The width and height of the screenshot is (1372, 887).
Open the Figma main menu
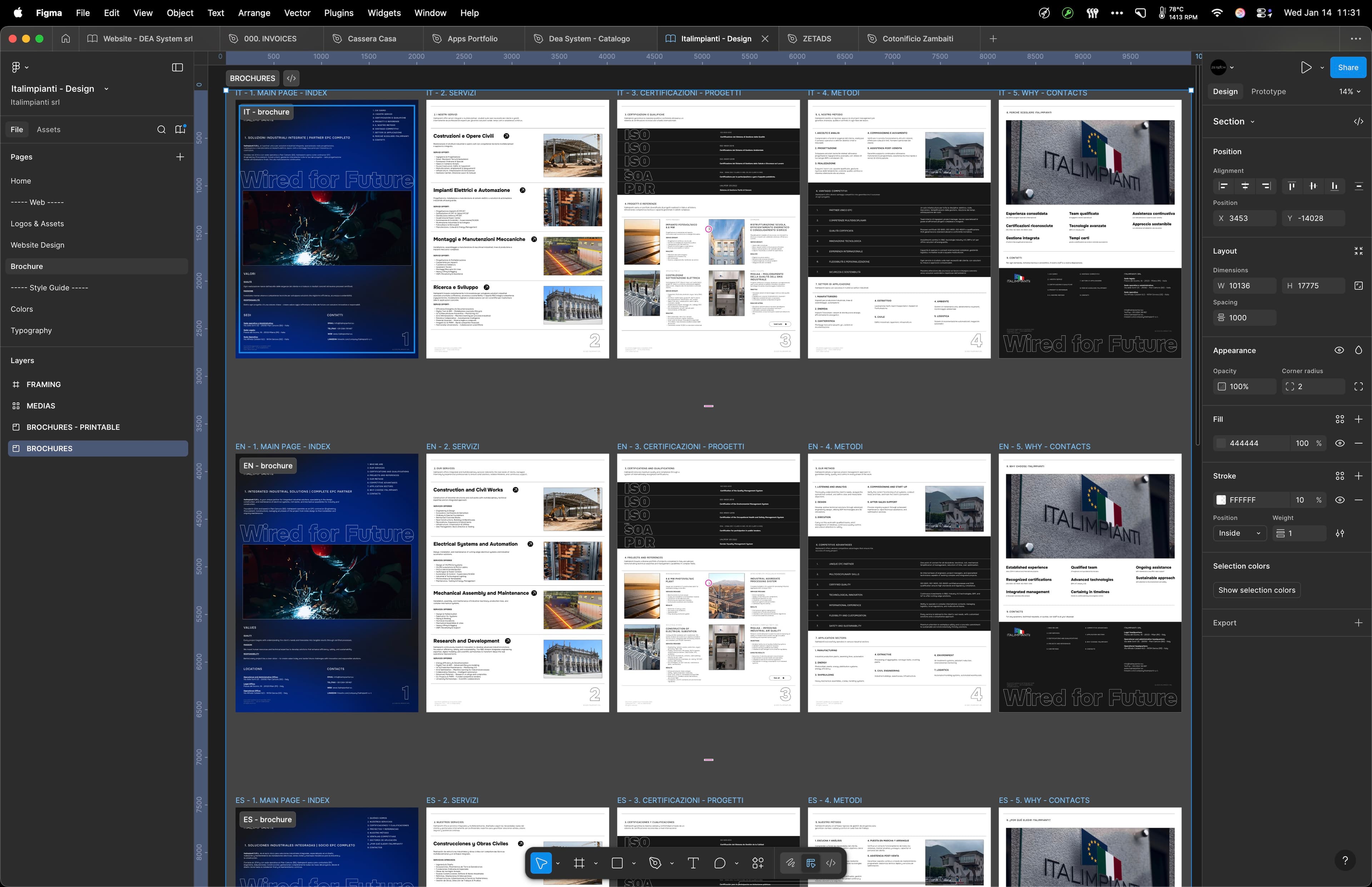(x=20, y=68)
